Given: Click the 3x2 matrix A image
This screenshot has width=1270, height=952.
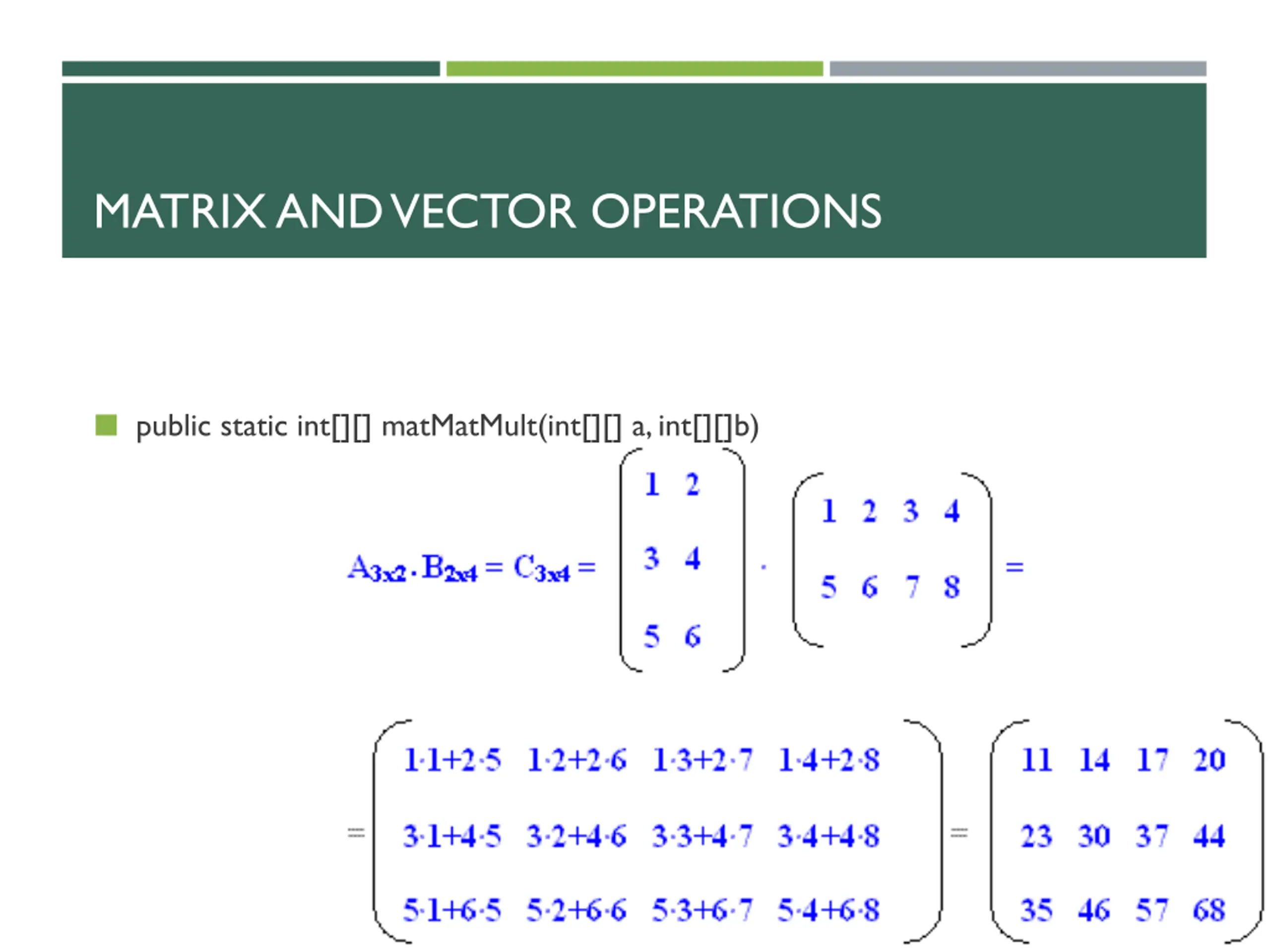Looking at the screenshot, I should click(682, 560).
